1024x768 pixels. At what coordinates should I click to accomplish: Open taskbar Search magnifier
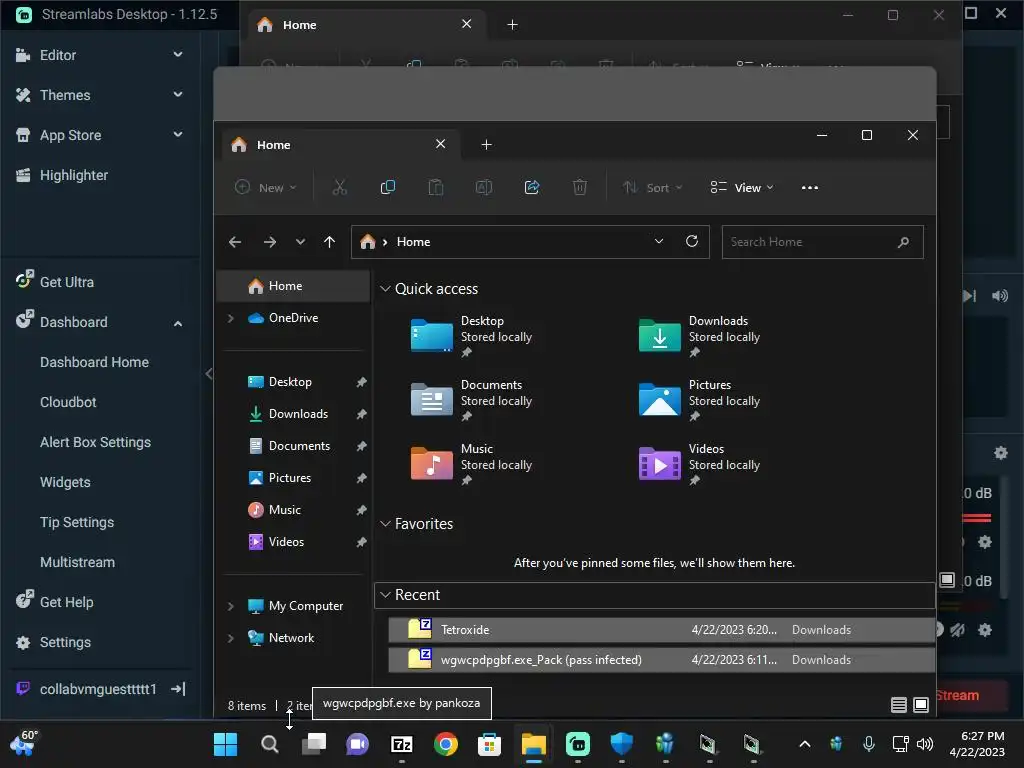click(x=270, y=744)
